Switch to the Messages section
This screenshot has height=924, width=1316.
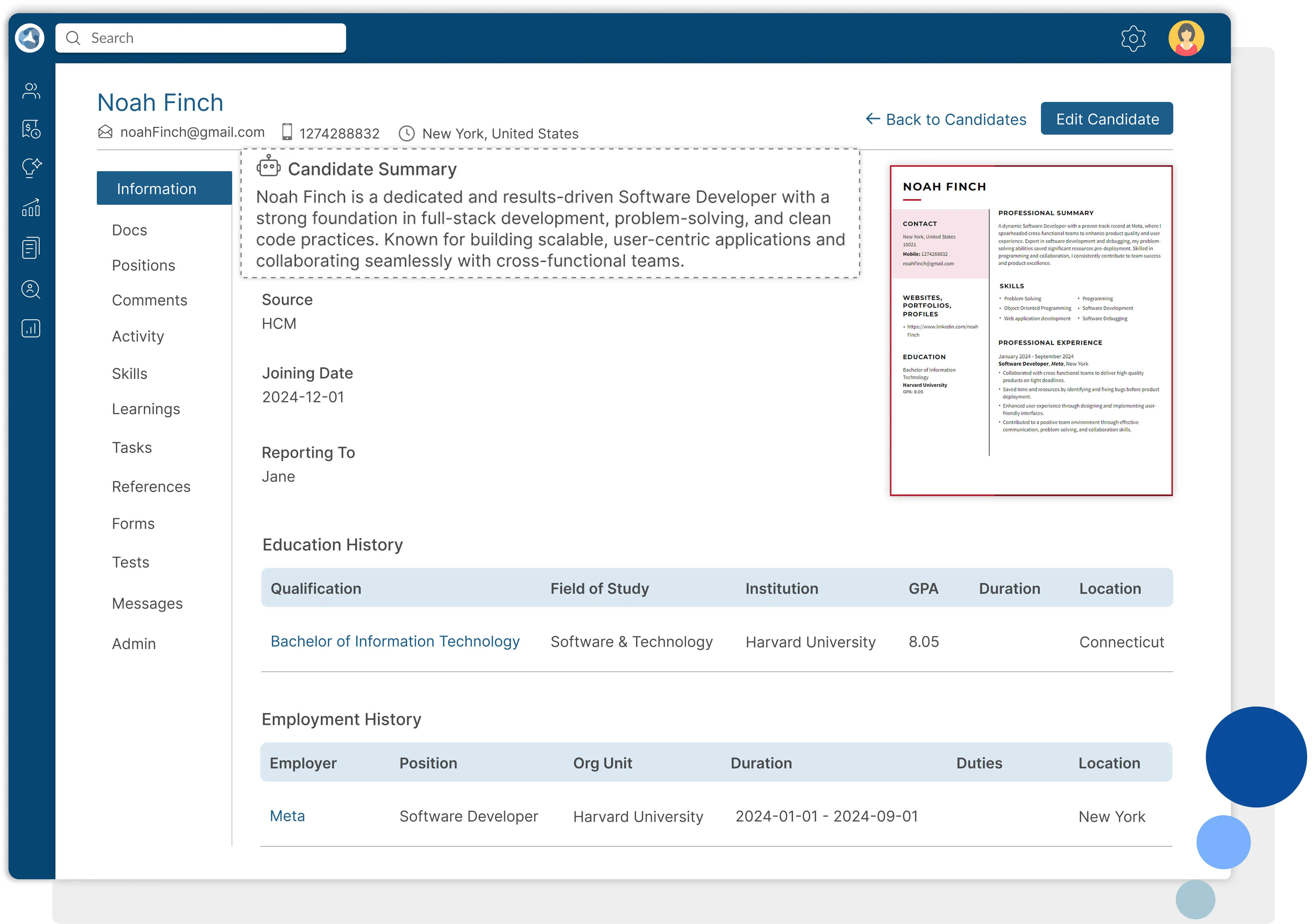(147, 603)
